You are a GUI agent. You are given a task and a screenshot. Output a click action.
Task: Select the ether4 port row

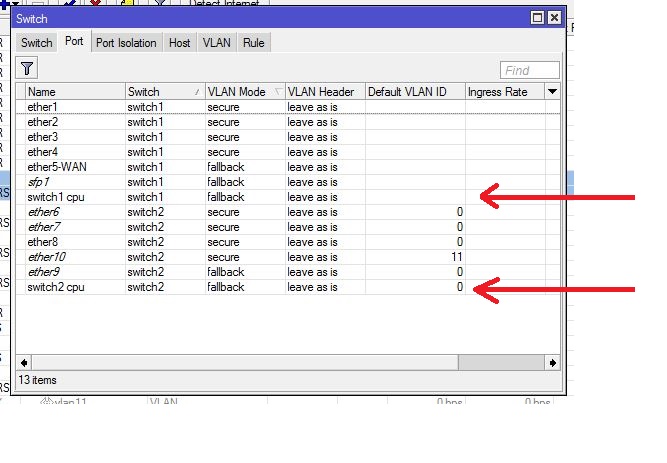[288, 152]
